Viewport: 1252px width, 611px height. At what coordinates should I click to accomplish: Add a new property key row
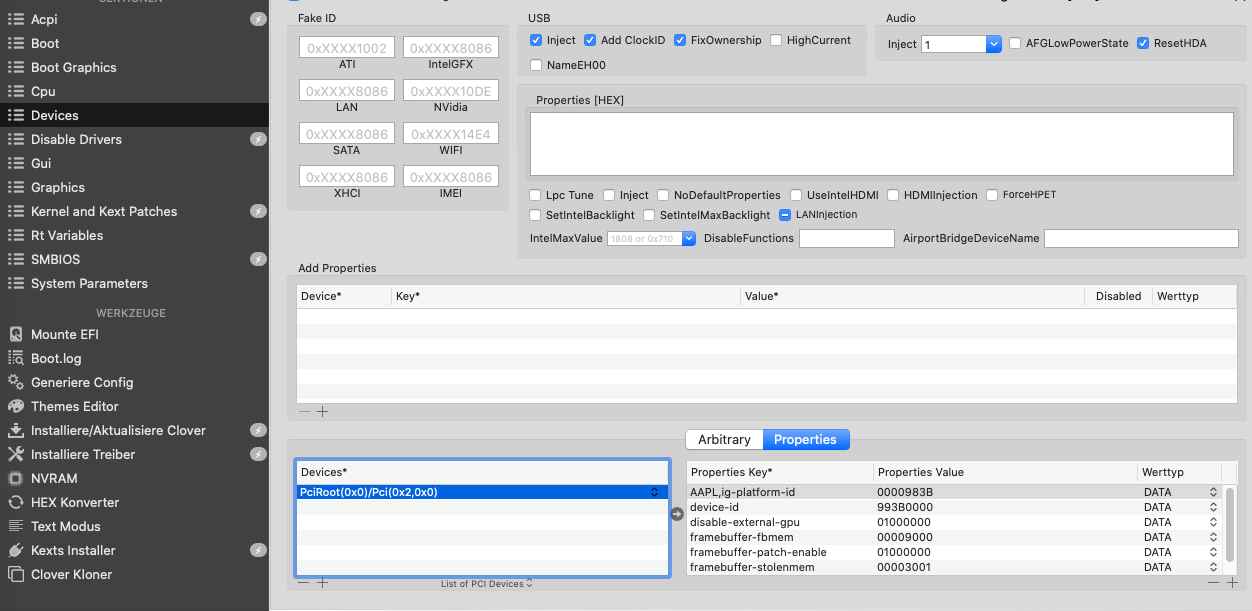1232,582
